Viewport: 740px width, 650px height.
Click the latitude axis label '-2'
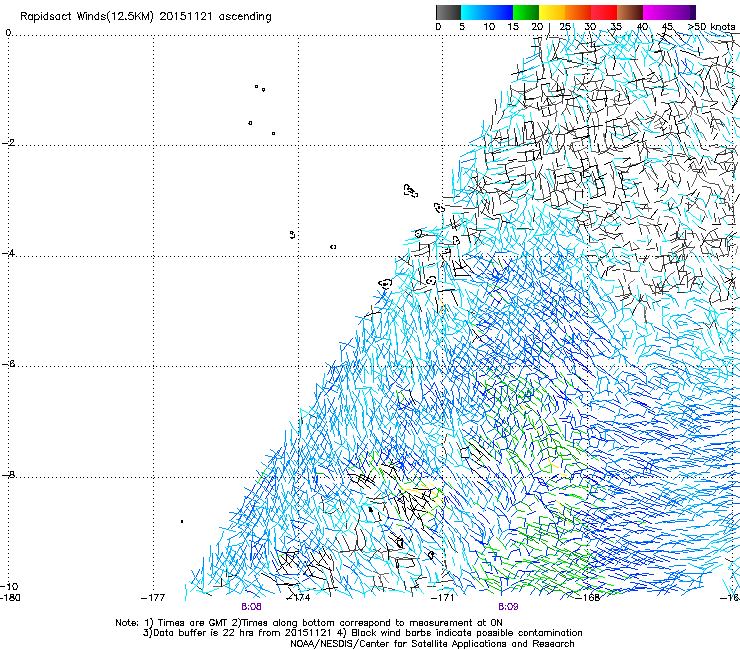click(x=8, y=142)
